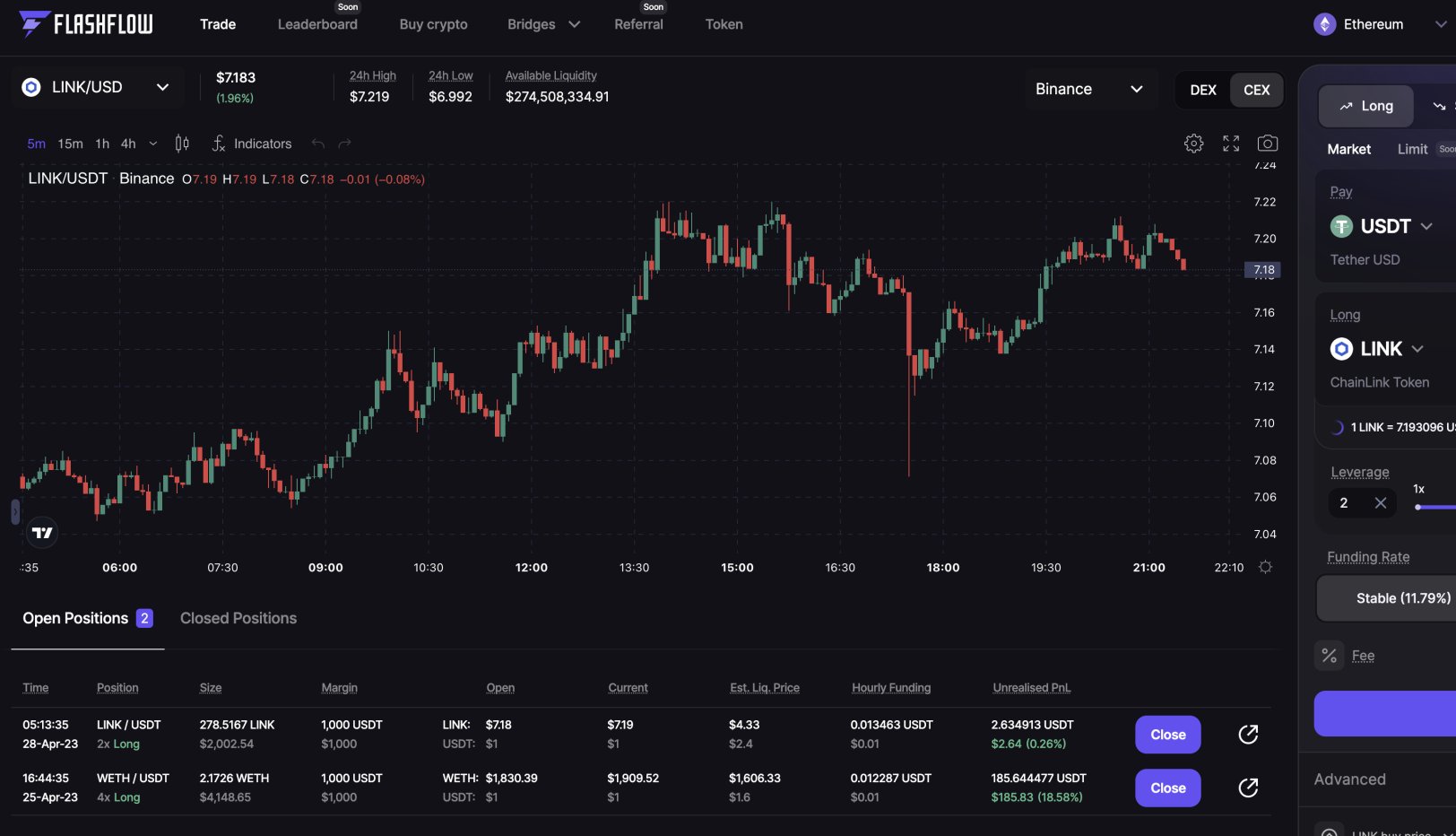Redo the chart action
Viewport: 1456px width, 836px height.
[344, 143]
